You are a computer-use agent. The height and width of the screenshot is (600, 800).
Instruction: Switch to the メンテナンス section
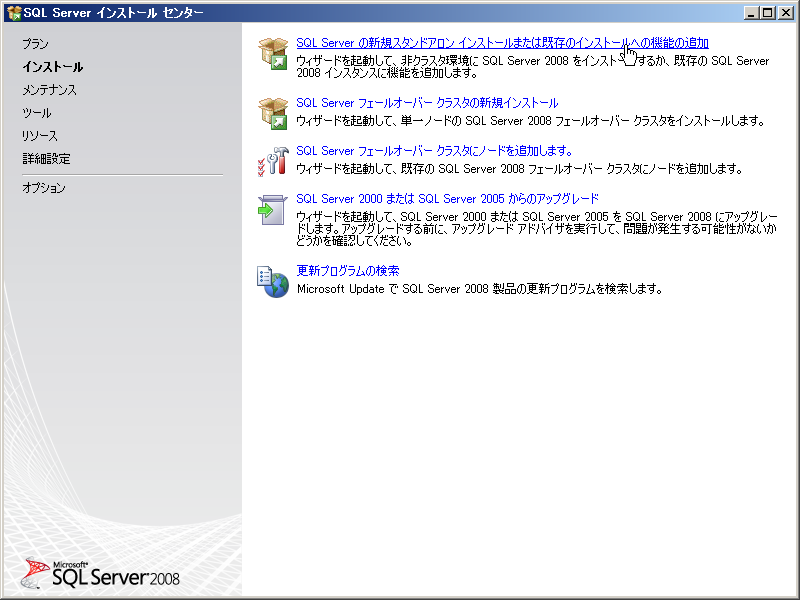tap(49, 90)
